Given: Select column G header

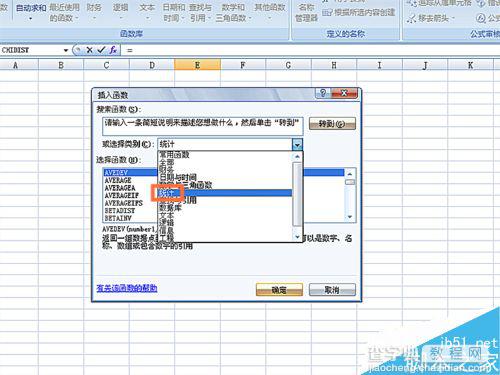Looking at the screenshot, I should pyautogui.click(x=288, y=65).
